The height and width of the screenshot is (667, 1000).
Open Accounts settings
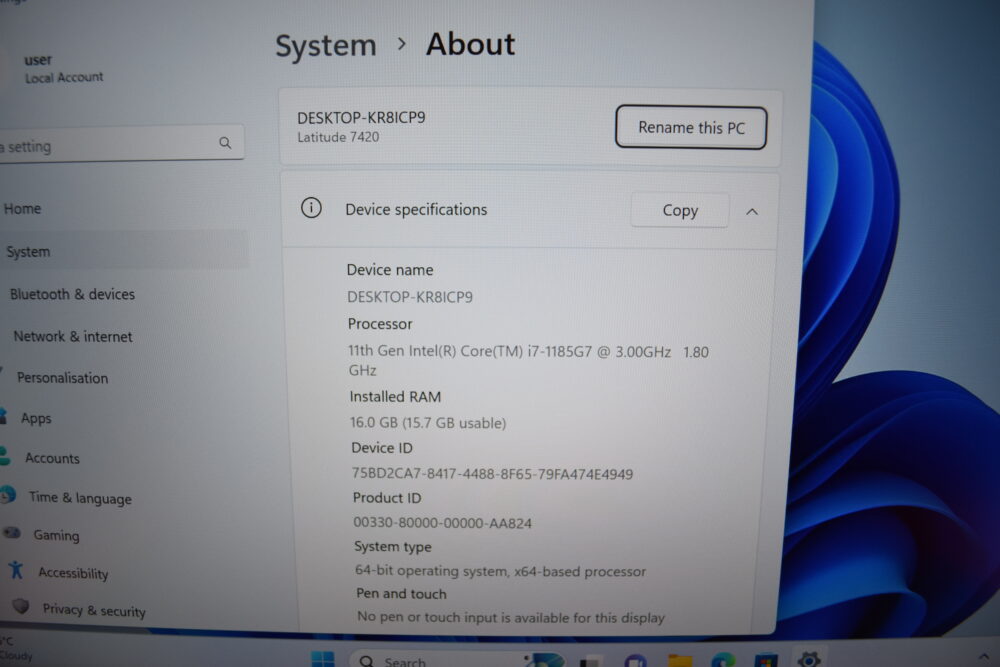[x=52, y=458]
